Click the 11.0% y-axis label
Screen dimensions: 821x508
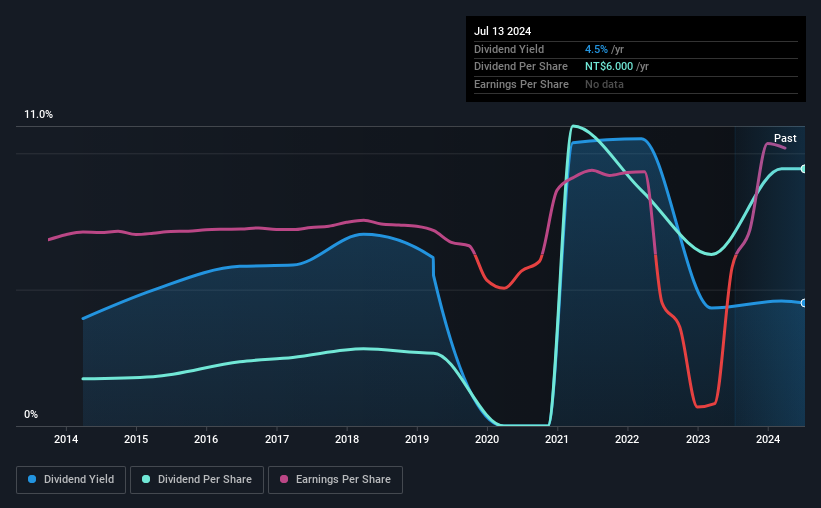coord(39,115)
